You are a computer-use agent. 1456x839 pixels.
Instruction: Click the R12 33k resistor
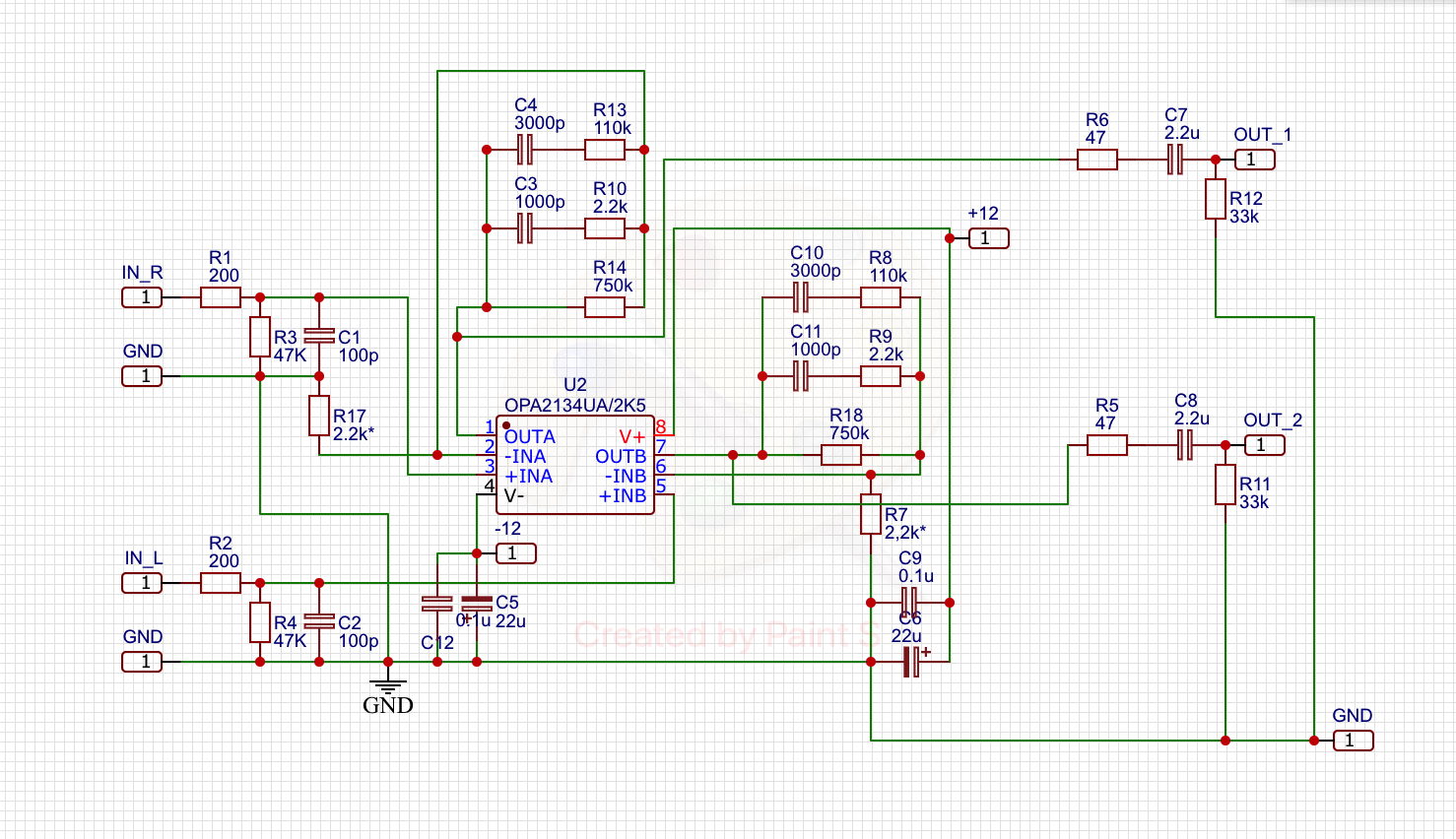1216,199
